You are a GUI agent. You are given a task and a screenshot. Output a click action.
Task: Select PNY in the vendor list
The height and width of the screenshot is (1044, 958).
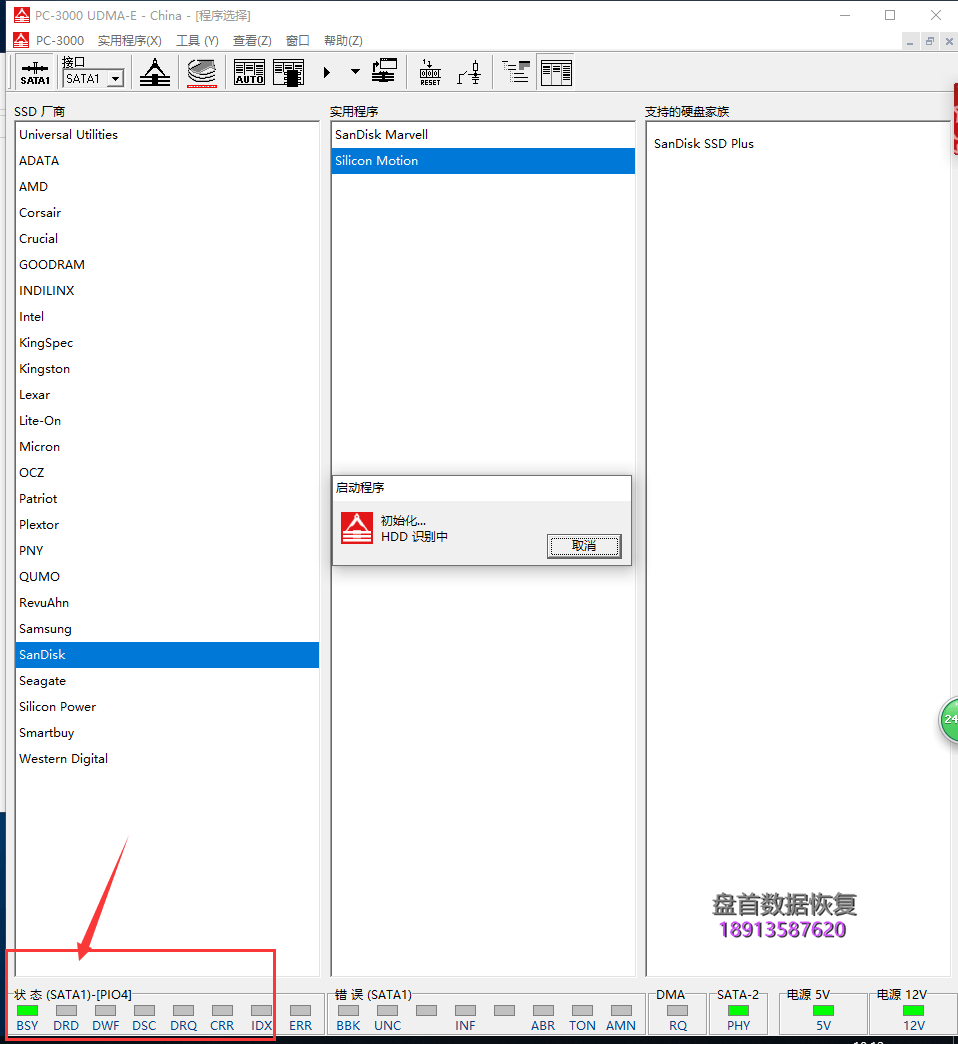click(x=167, y=550)
